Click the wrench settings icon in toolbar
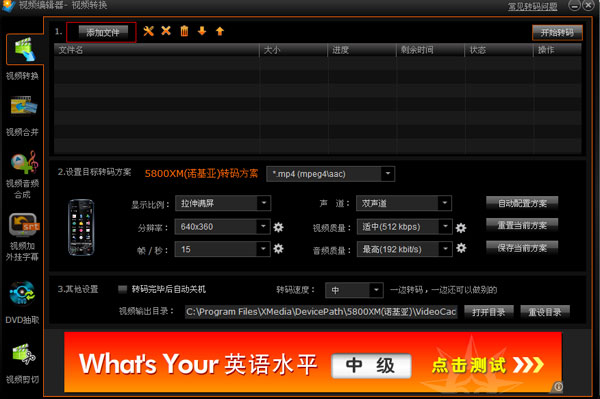The width and height of the screenshot is (600, 399). [148, 31]
